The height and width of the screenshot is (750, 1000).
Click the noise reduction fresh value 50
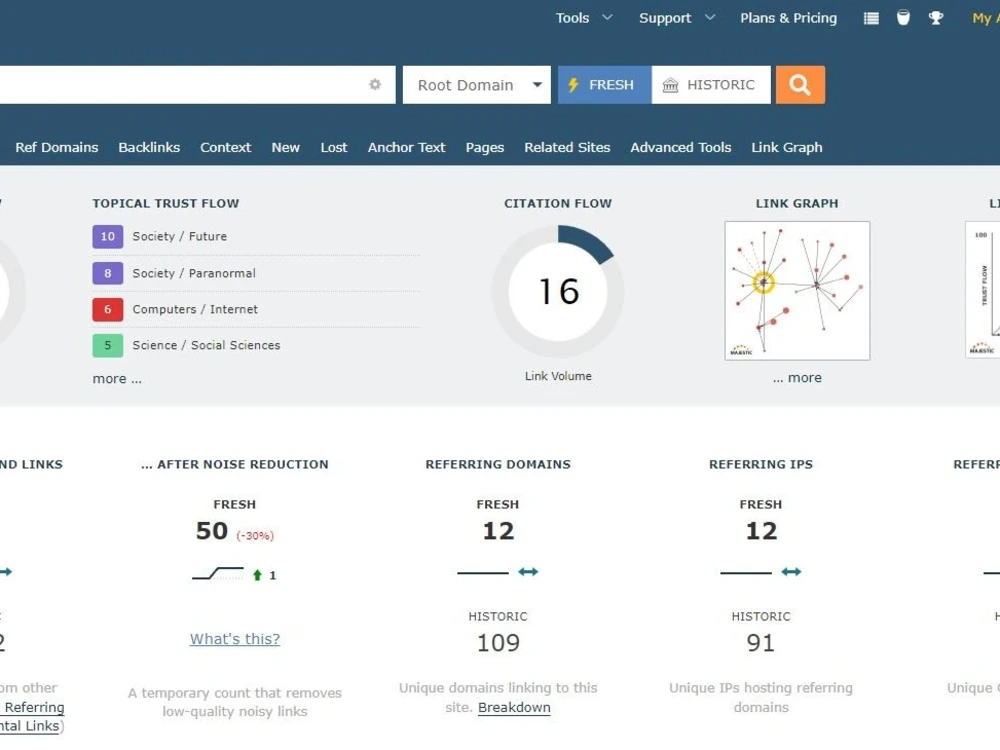212,531
